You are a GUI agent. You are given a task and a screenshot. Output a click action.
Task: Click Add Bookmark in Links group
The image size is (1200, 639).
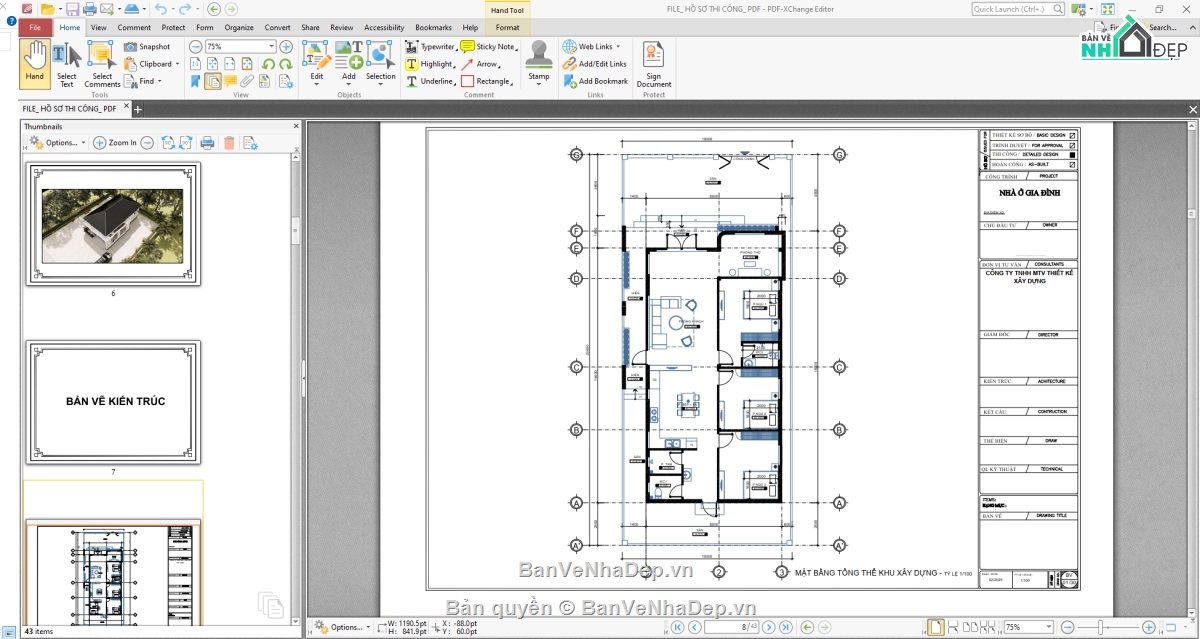(596, 81)
